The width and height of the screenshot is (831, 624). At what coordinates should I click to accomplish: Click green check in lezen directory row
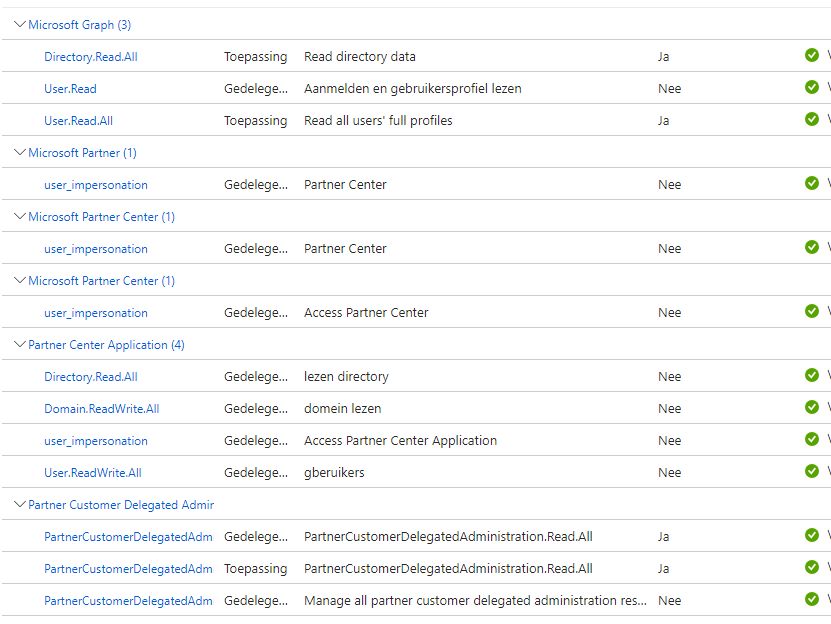pyautogui.click(x=811, y=375)
